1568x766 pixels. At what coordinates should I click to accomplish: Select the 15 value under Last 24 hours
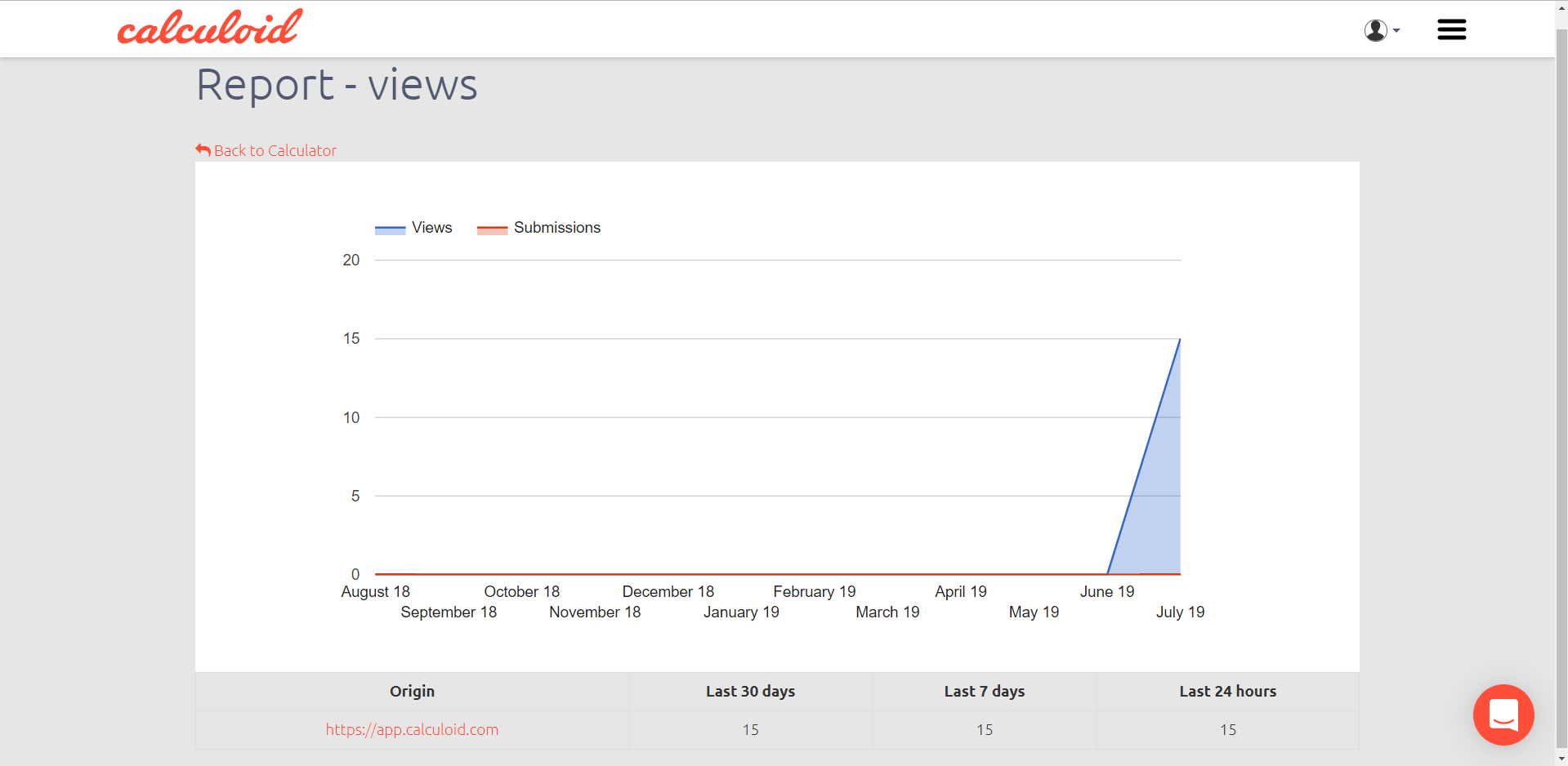(1228, 730)
